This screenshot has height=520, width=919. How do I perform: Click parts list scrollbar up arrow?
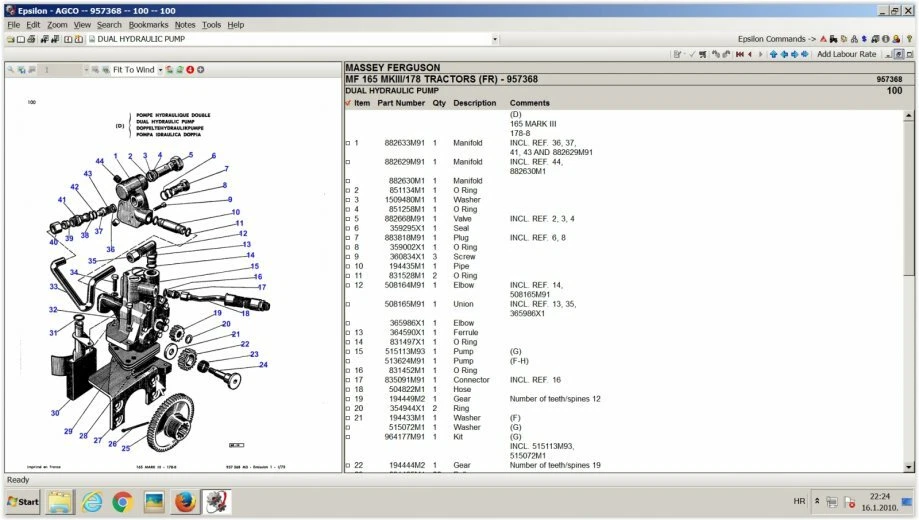pos(908,115)
